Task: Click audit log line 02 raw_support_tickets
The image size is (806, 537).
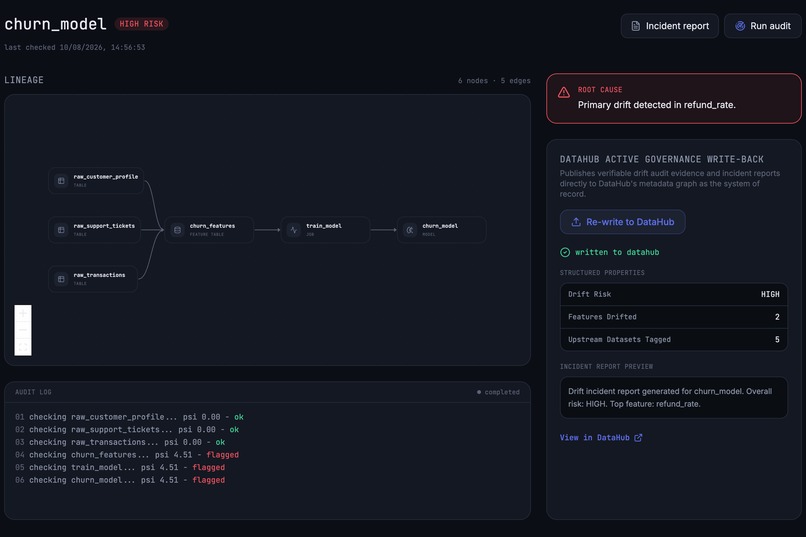Action: [127, 430]
